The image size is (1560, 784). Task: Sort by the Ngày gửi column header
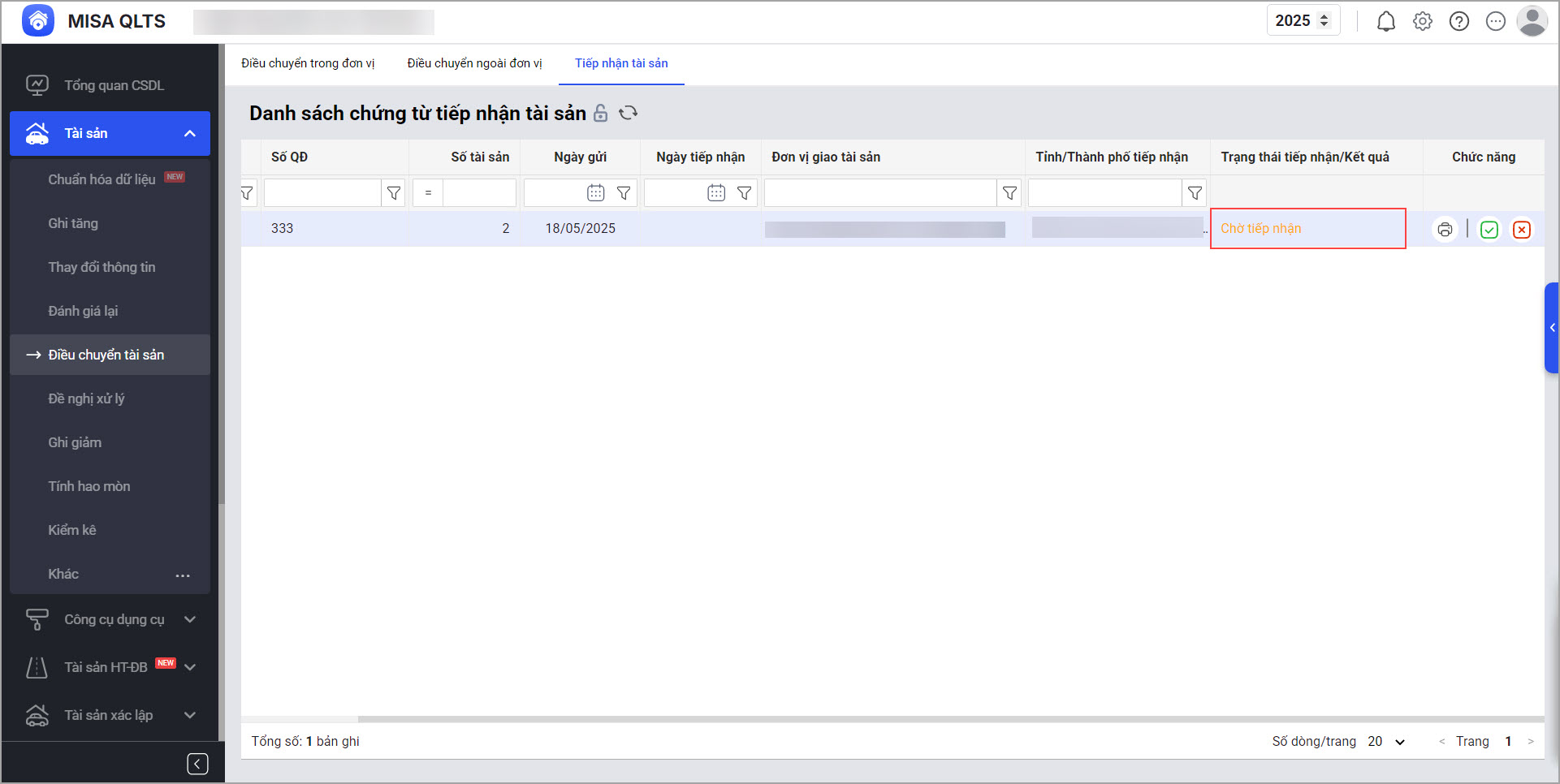coord(580,157)
